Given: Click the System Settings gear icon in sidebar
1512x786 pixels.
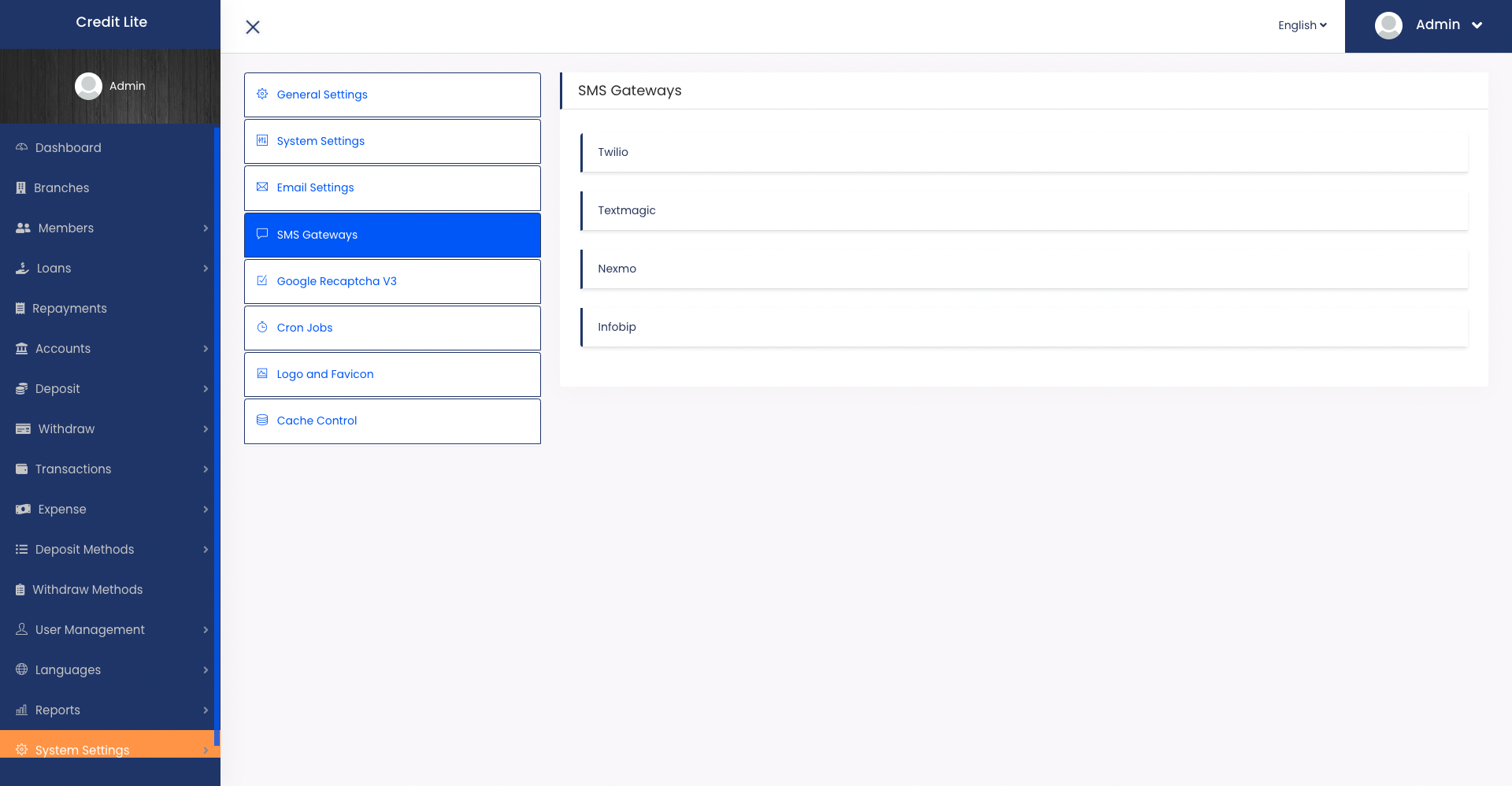Looking at the screenshot, I should coord(22,750).
